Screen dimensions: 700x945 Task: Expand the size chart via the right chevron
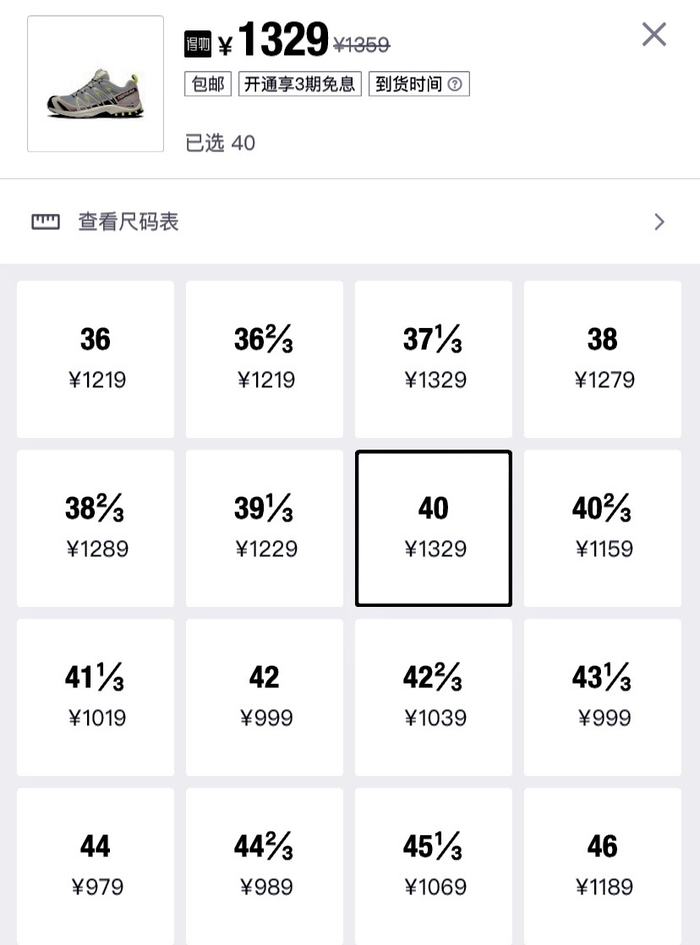[658, 221]
